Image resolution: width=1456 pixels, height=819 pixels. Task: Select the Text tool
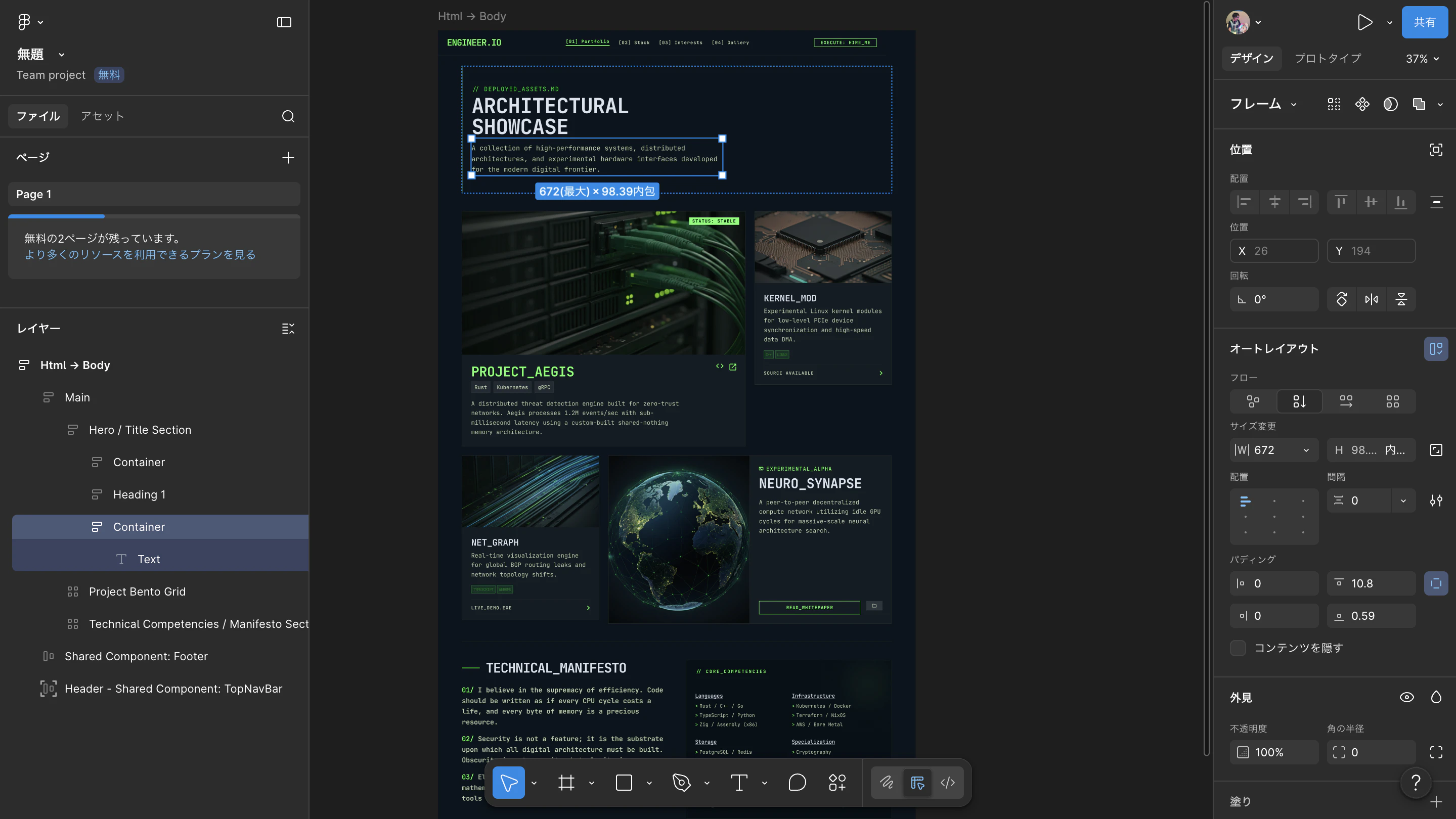tap(739, 782)
